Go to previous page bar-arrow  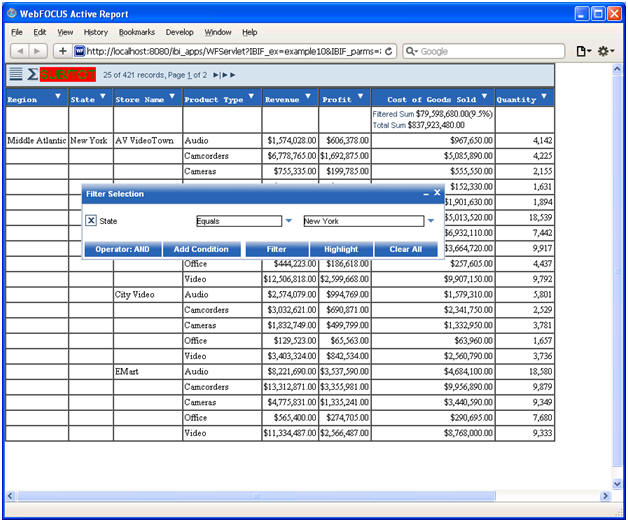point(216,75)
